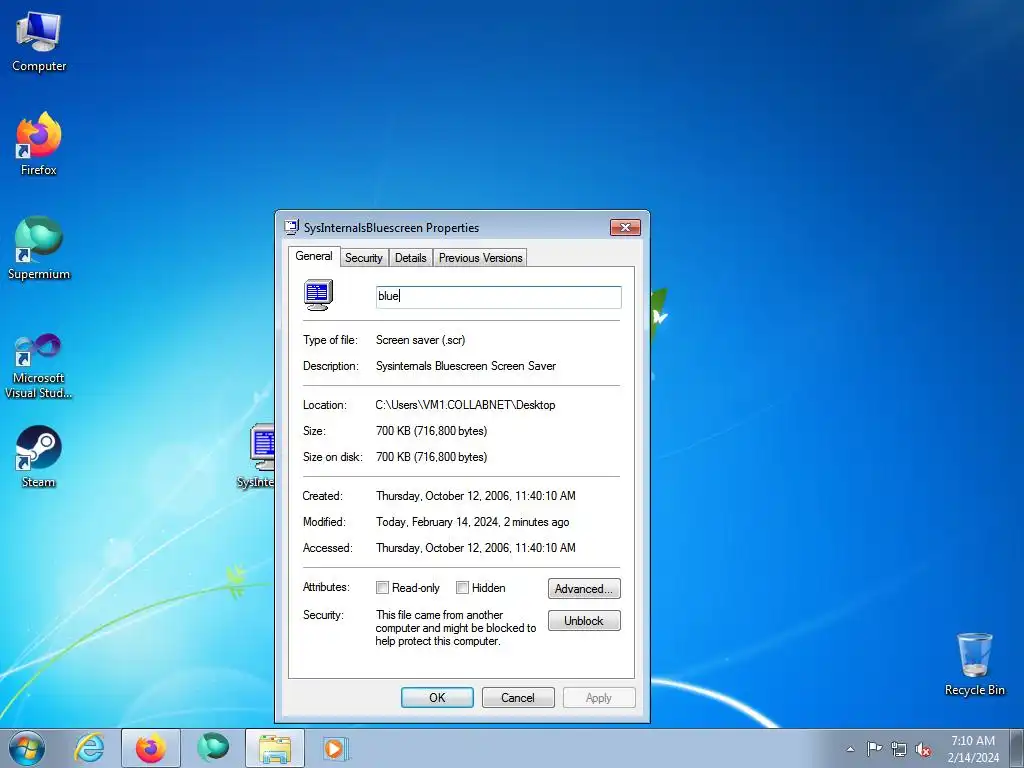This screenshot has width=1024, height=768.
Task: Click the muted volume tray icon
Action: pyautogui.click(x=923, y=749)
